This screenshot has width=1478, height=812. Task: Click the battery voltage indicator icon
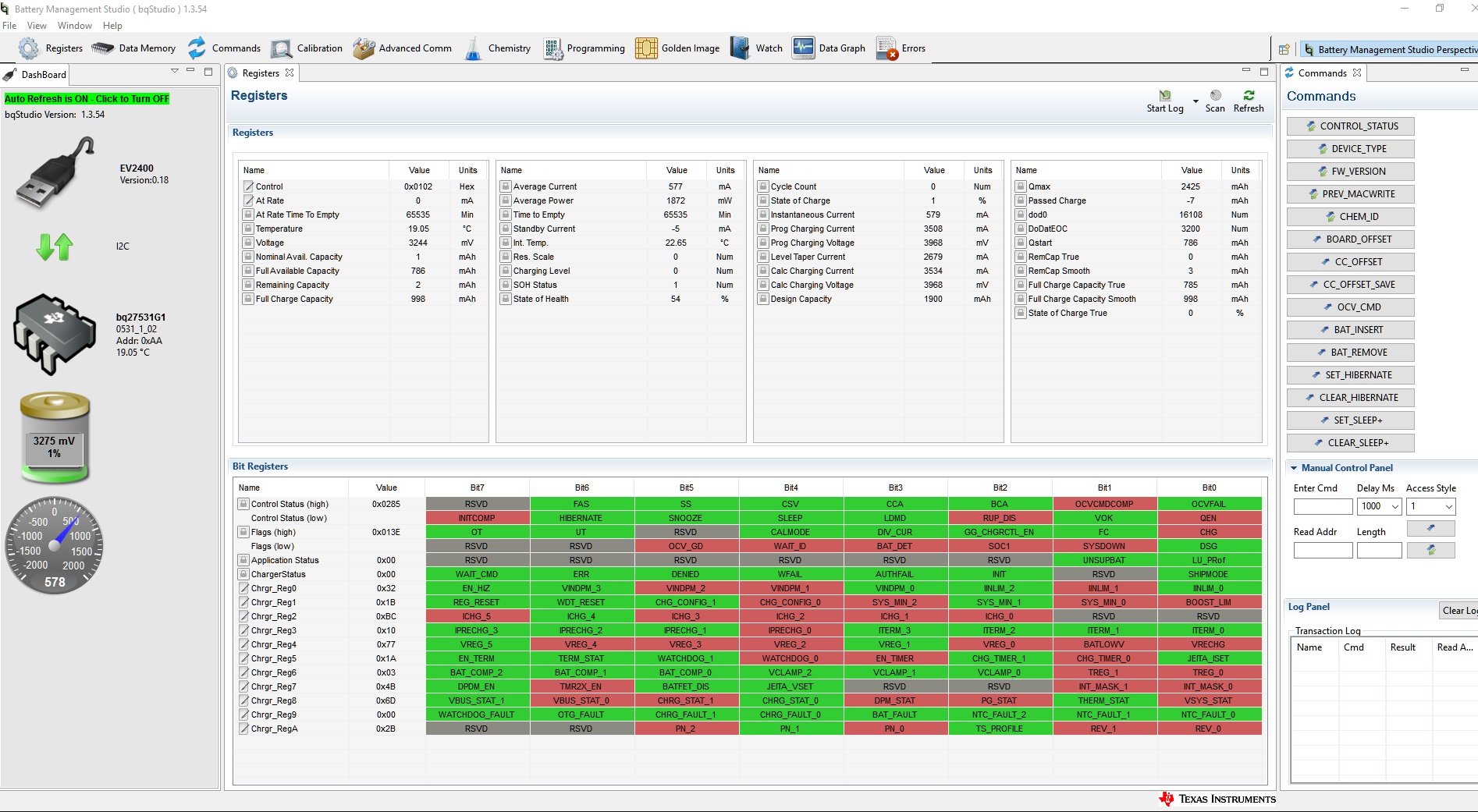[x=55, y=438]
